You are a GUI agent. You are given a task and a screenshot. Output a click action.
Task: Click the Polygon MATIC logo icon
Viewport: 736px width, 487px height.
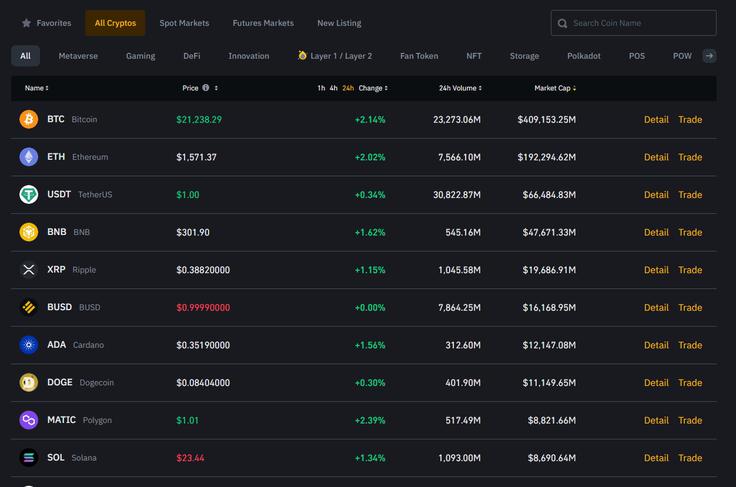pos(29,420)
